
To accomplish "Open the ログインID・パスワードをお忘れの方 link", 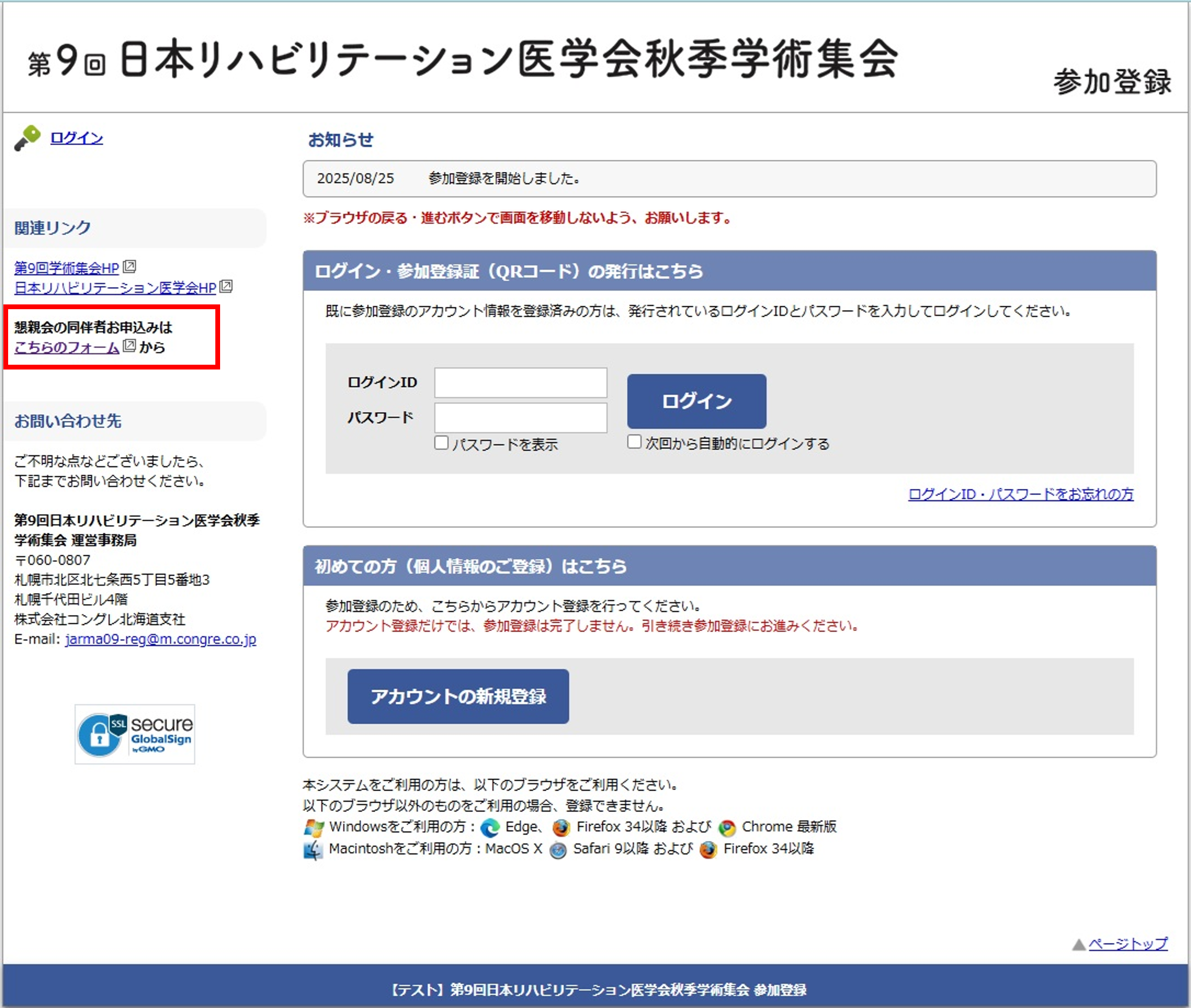I will pyautogui.click(x=1020, y=494).
